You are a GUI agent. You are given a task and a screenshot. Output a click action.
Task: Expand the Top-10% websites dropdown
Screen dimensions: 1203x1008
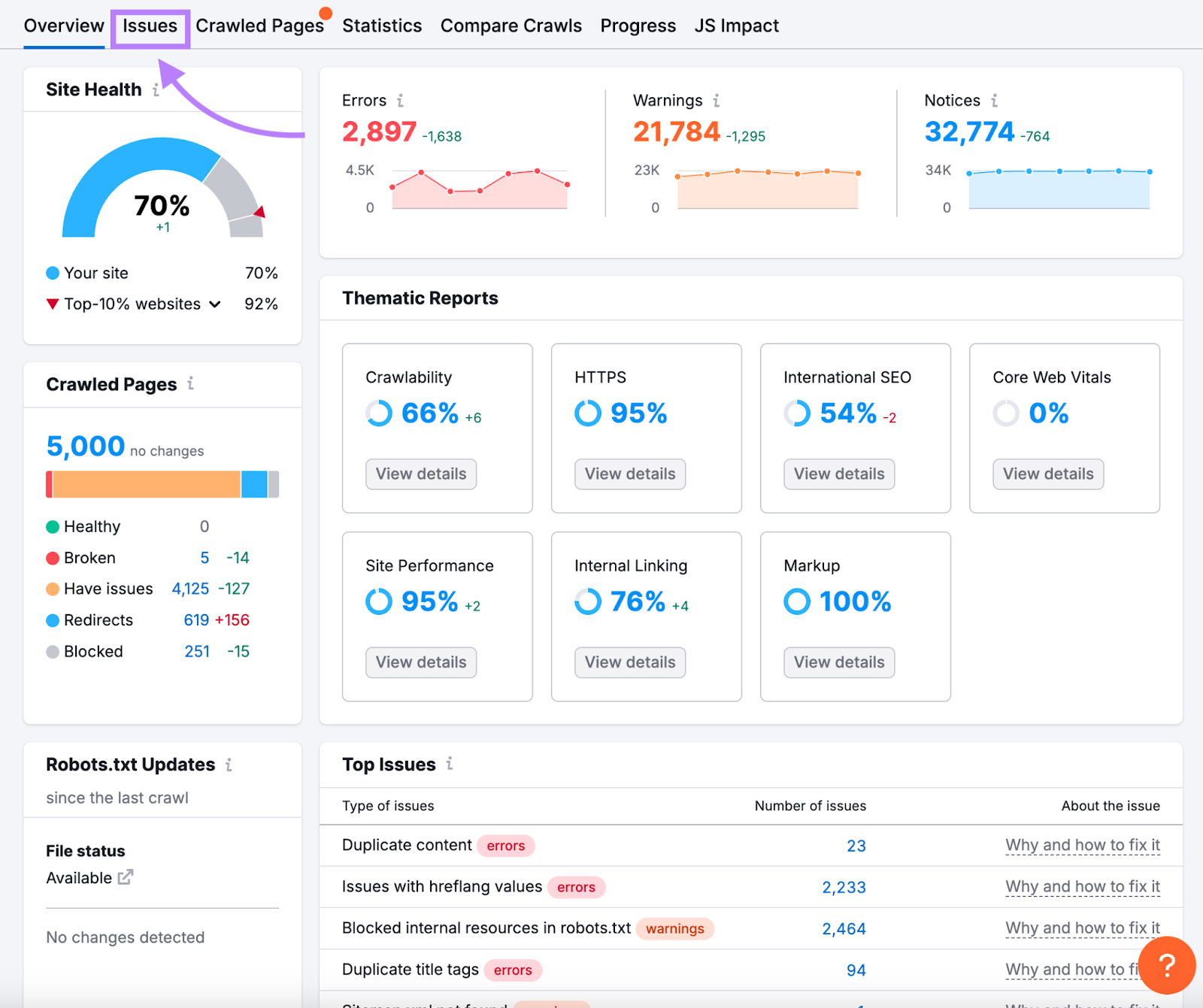pos(215,304)
